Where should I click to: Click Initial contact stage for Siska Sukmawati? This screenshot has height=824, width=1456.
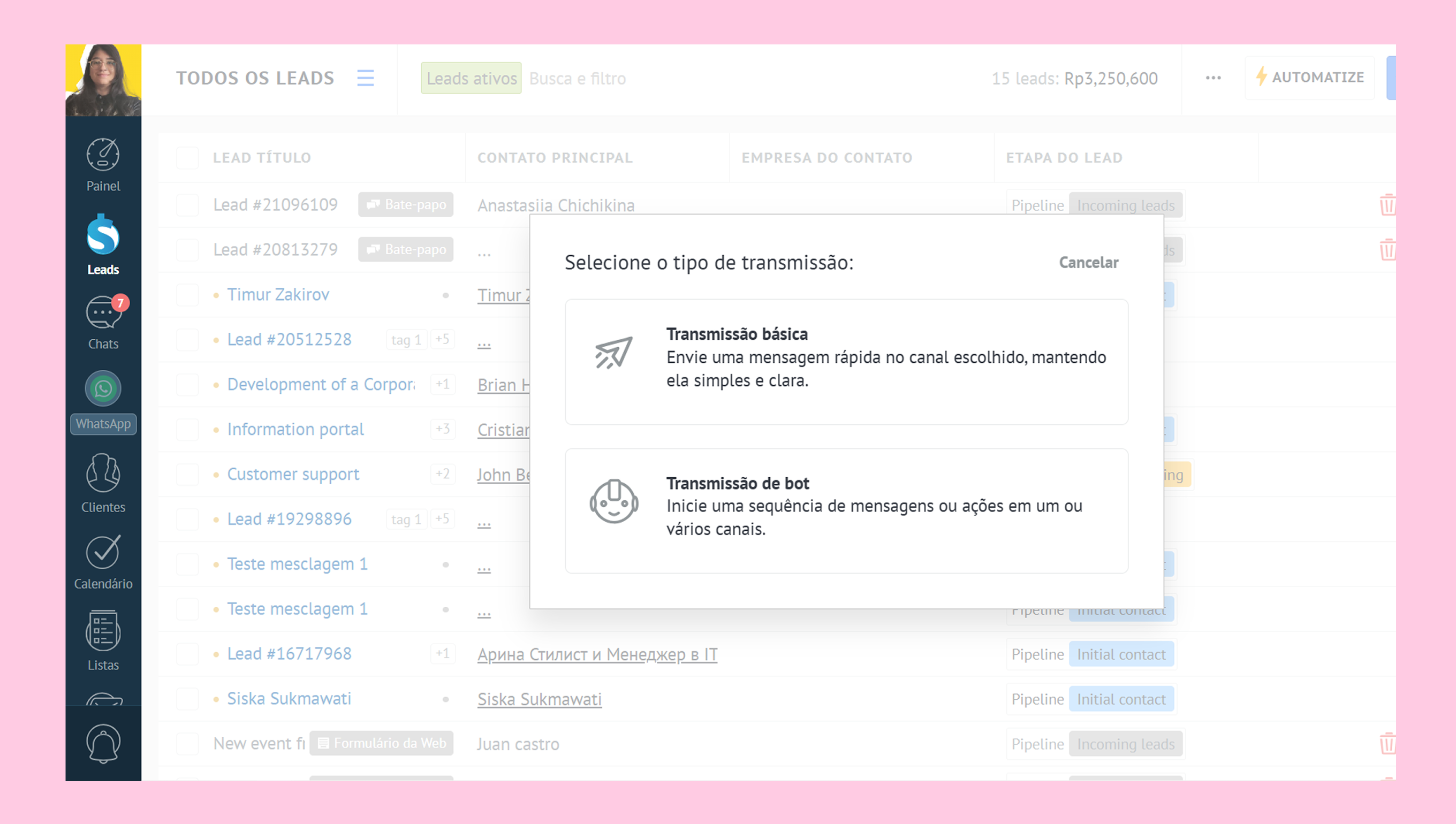click(x=1121, y=699)
